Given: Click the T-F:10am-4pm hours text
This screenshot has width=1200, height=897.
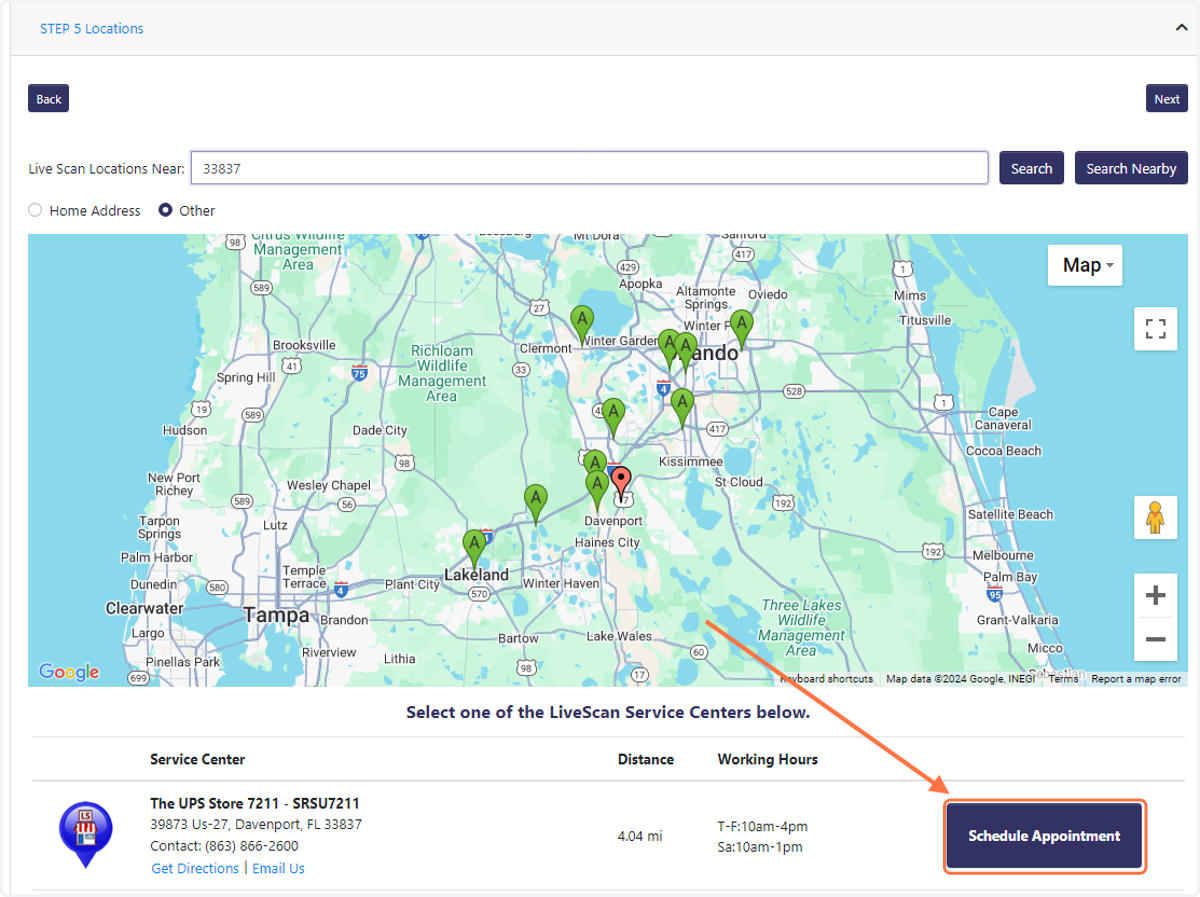Looking at the screenshot, I should (x=762, y=826).
